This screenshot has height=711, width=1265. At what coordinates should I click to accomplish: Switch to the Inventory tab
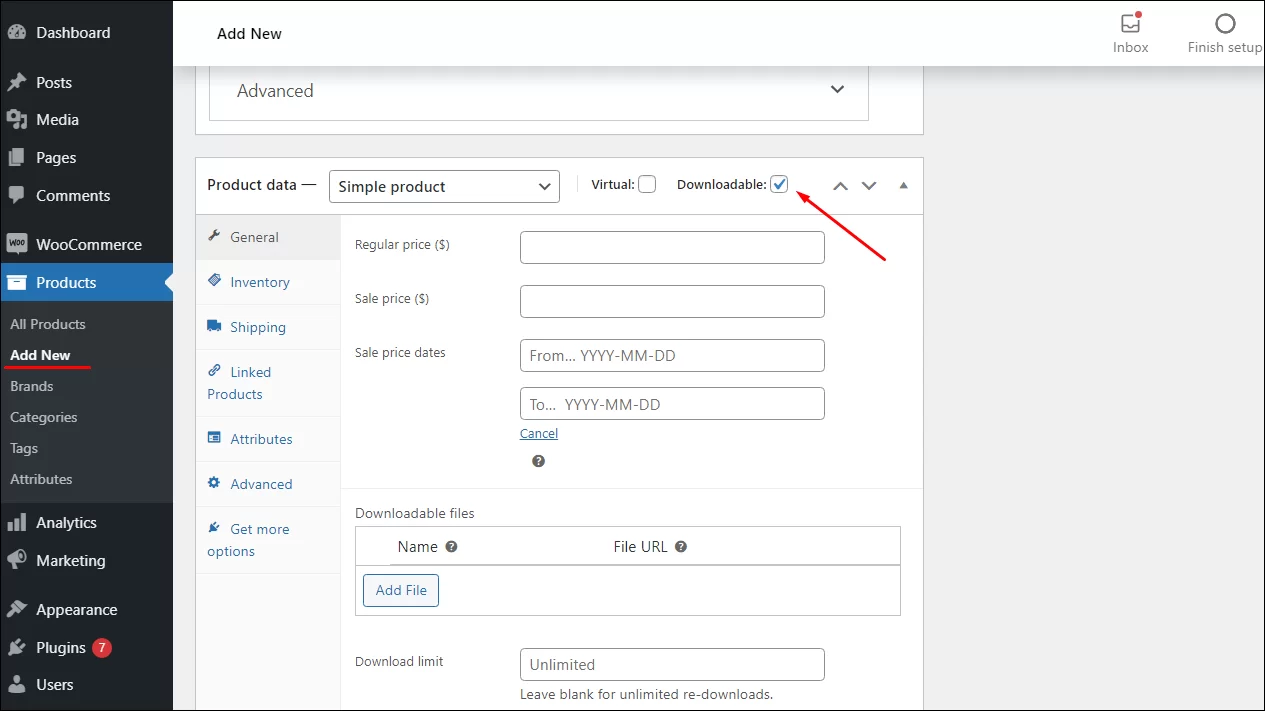[x=257, y=282]
